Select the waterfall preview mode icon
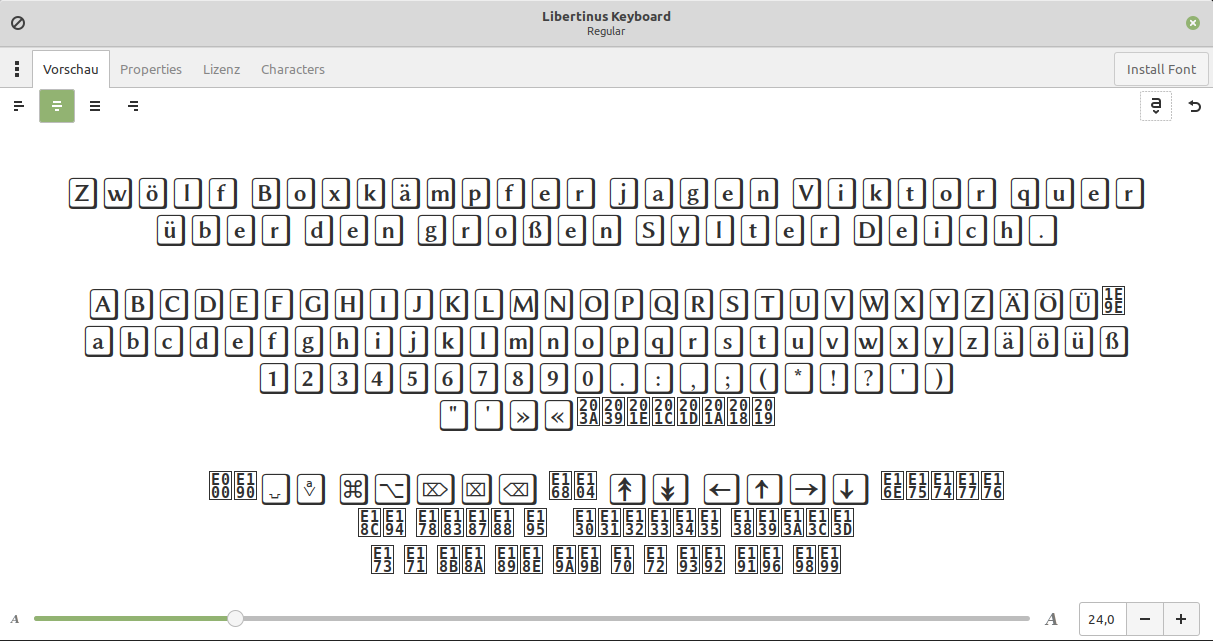The height and width of the screenshot is (641, 1213). [18, 106]
